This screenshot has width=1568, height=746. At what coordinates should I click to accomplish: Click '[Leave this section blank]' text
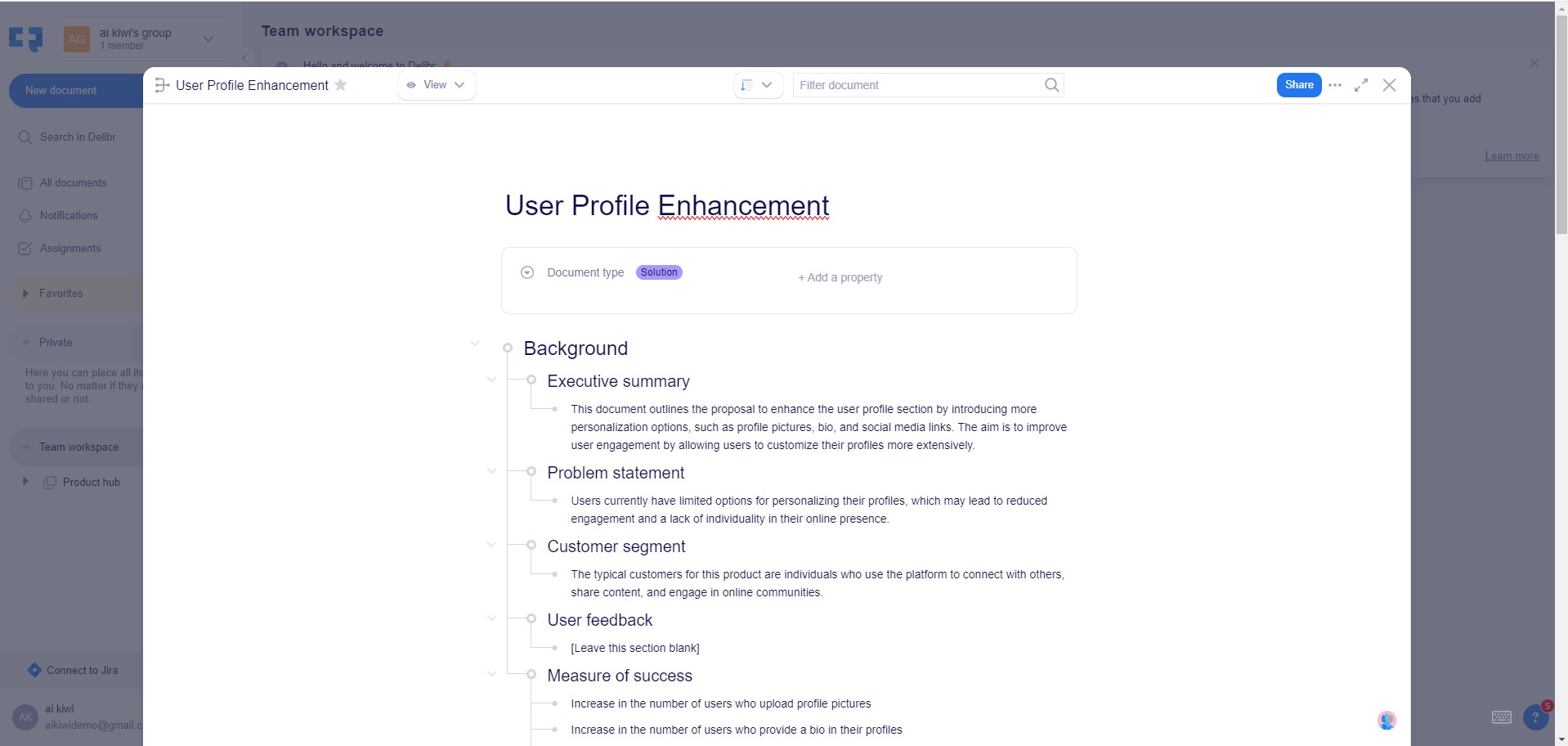pyautogui.click(x=635, y=648)
